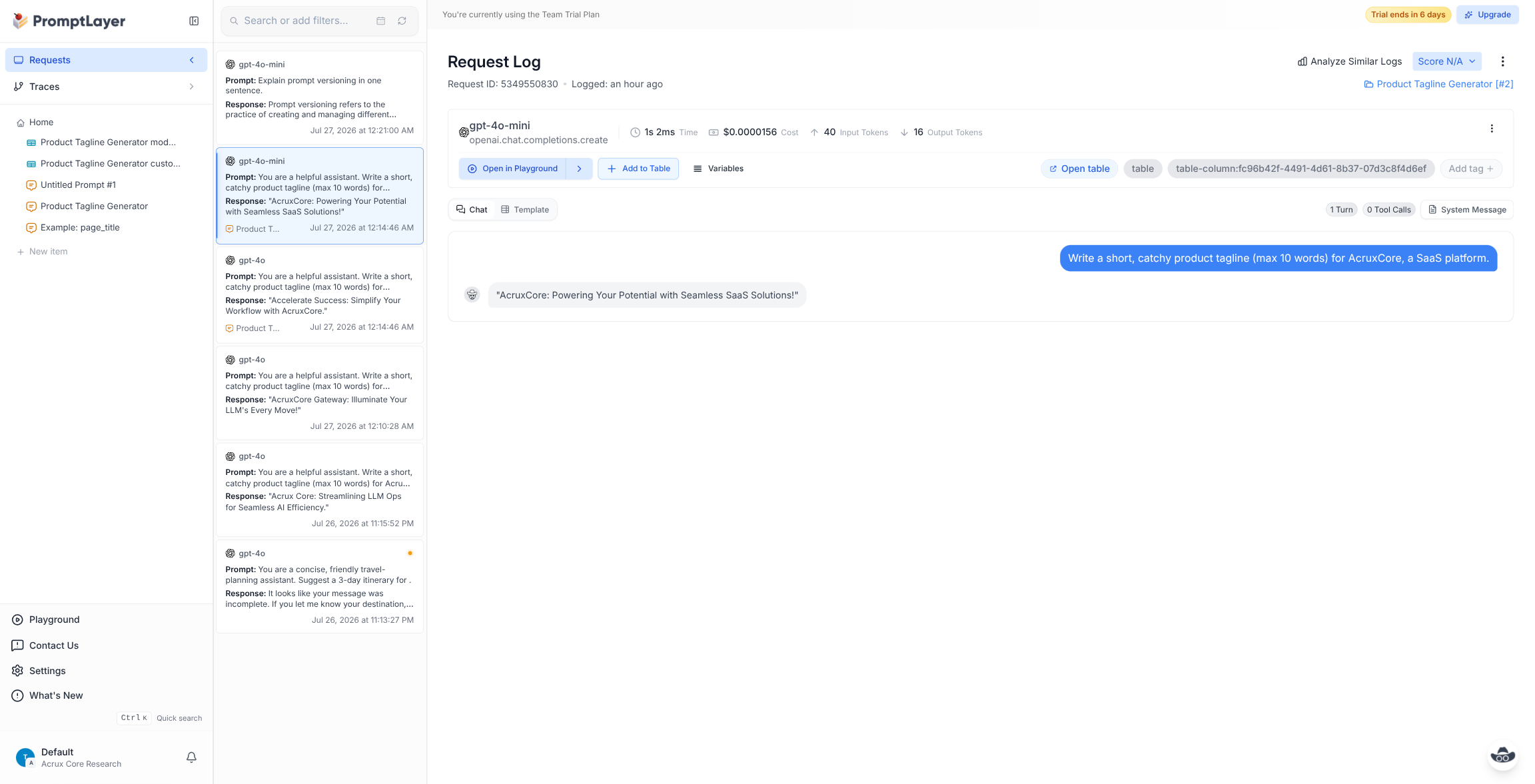Click the Playground sidebar icon
1535x784 pixels.
tap(18, 619)
